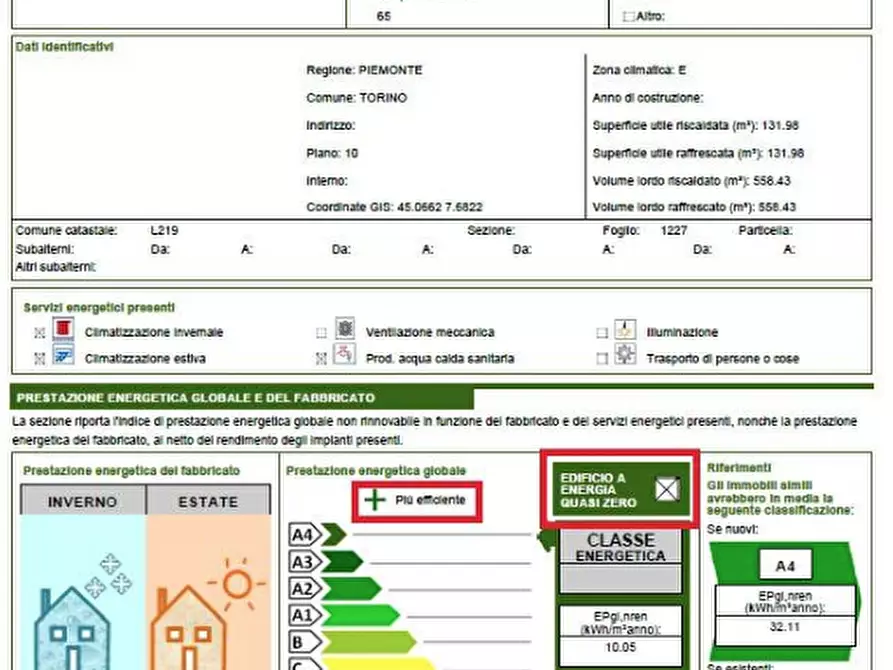Select the INVERNO column header

pyautogui.click(x=82, y=502)
